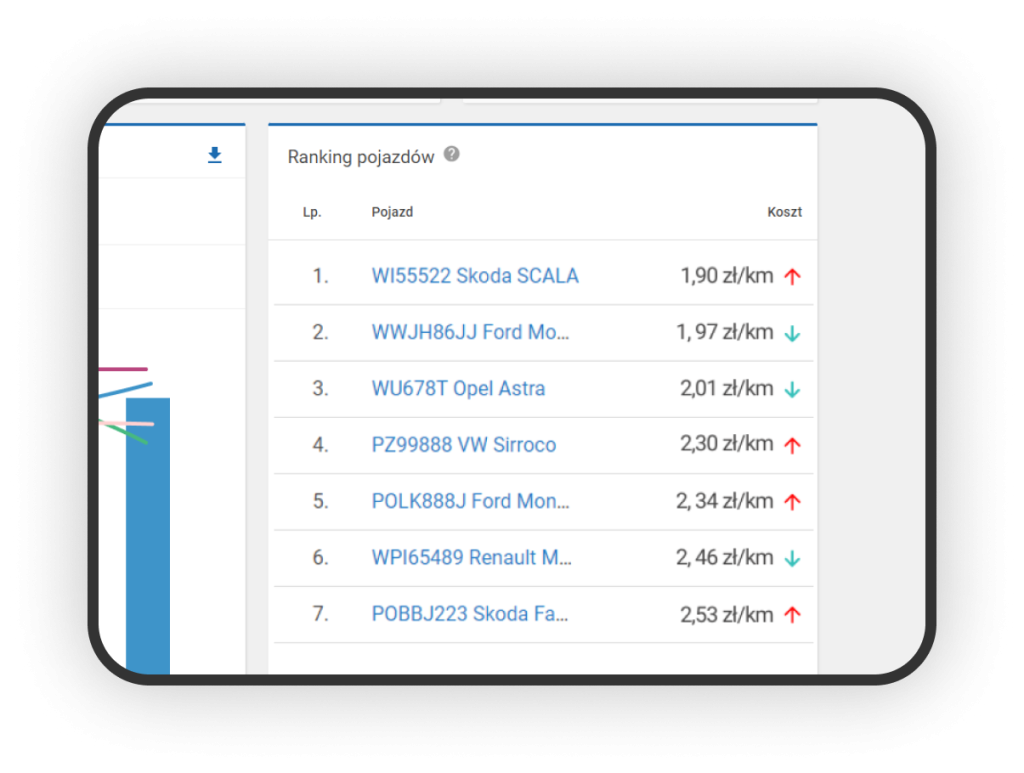Click the 2,46 zł/km cost value
This screenshot has width=1024, height=773.
pos(725,557)
